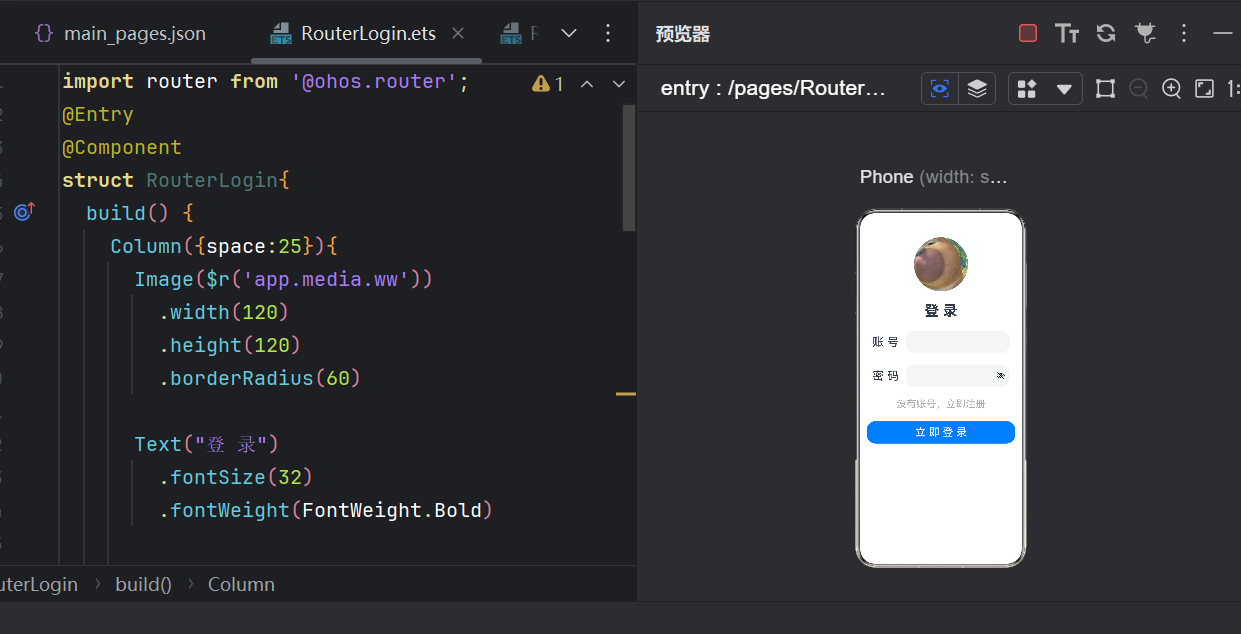Go to next highlighted problem arrow

[x=617, y=84]
